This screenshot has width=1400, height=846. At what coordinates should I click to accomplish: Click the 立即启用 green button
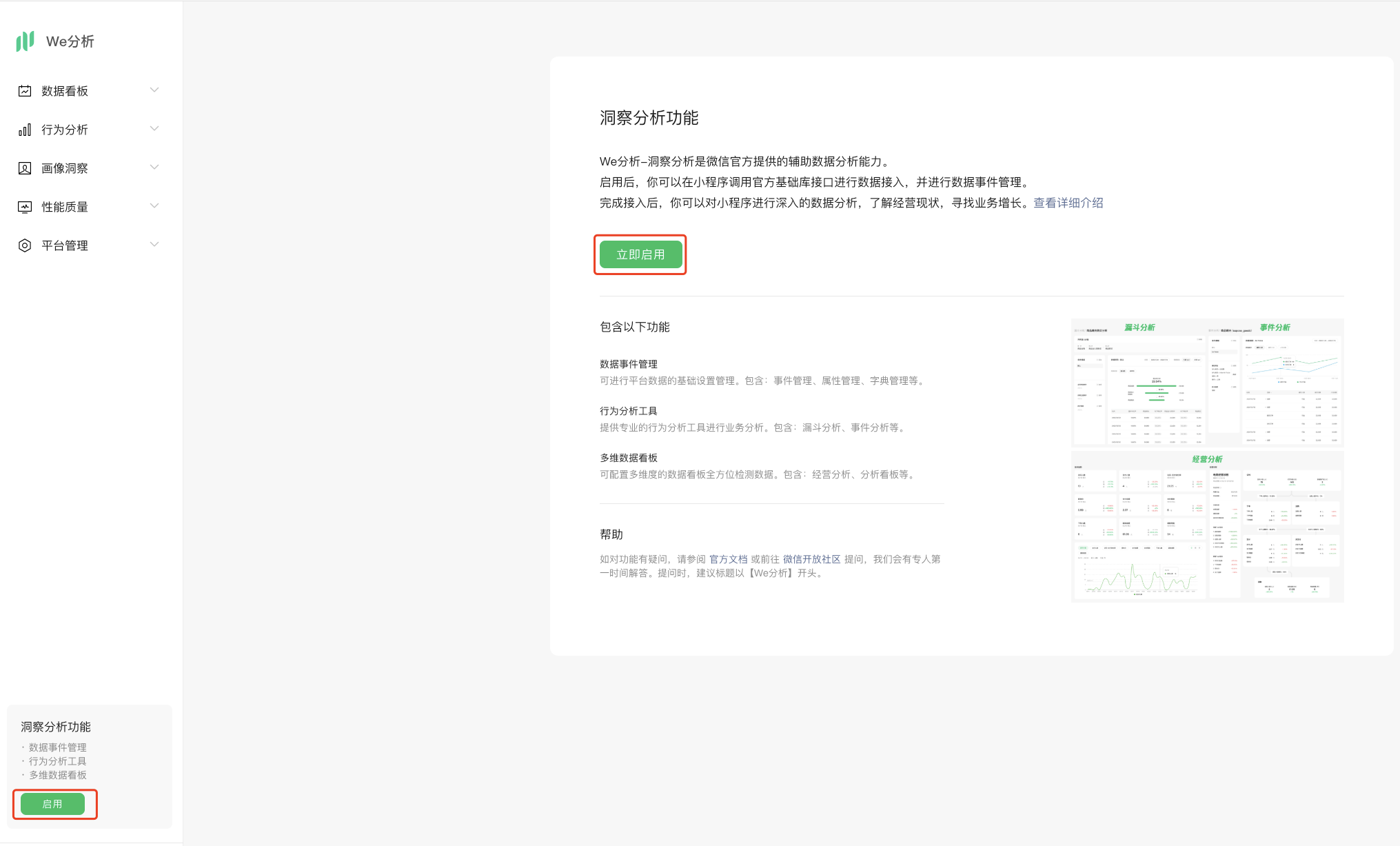pyautogui.click(x=640, y=254)
